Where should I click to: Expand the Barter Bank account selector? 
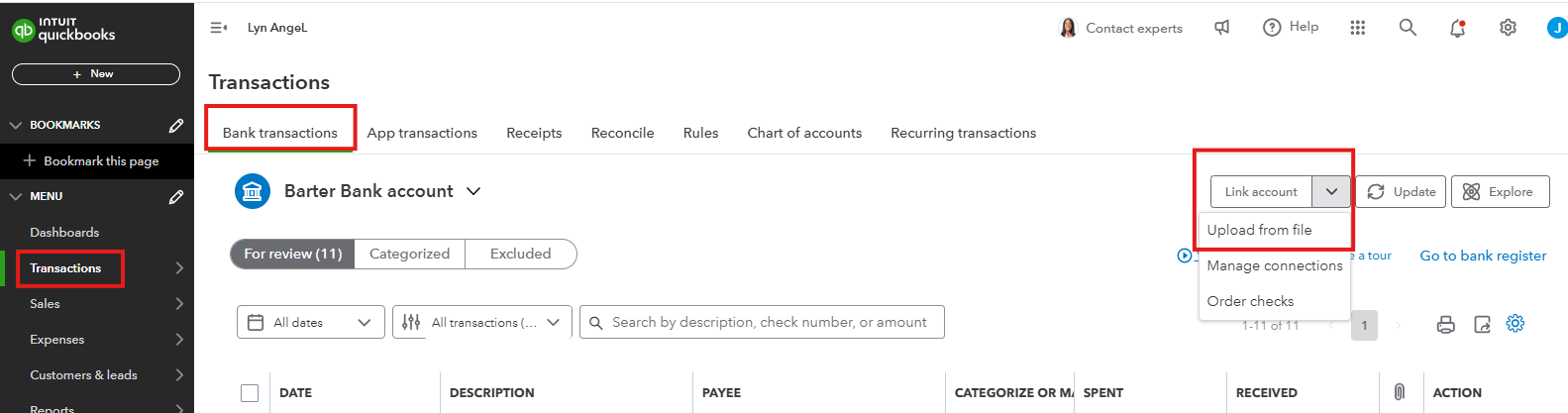[473, 191]
